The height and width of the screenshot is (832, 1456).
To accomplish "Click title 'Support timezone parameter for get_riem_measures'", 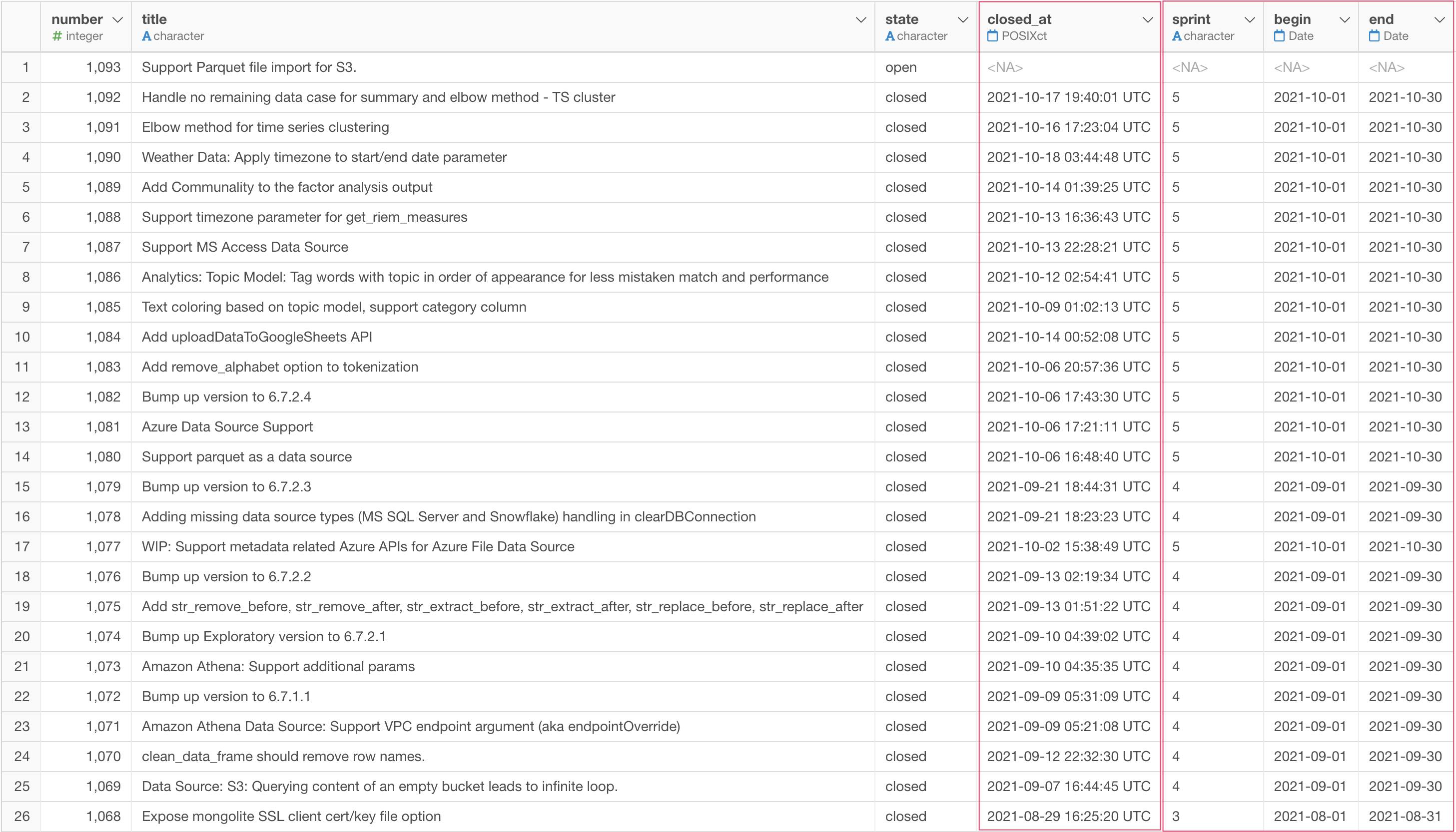I will [x=305, y=217].
